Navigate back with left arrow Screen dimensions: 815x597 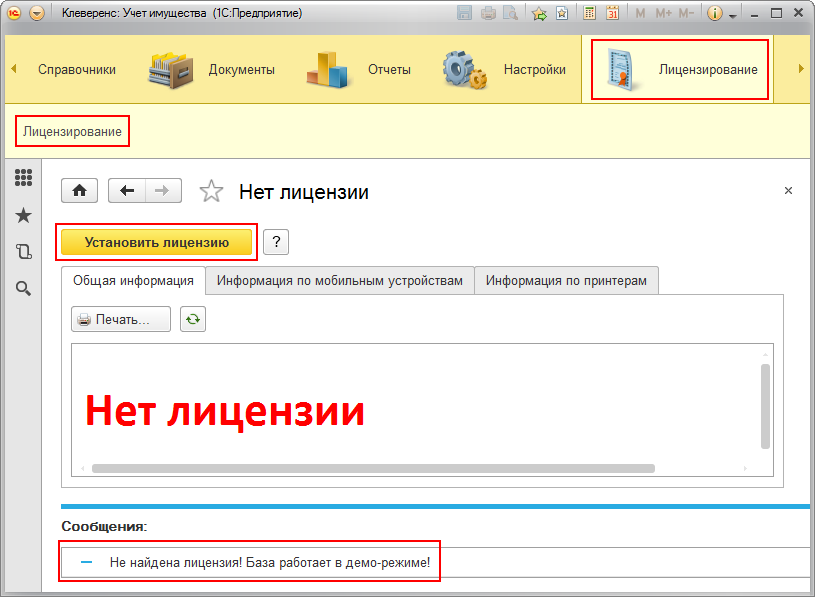(x=127, y=191)
